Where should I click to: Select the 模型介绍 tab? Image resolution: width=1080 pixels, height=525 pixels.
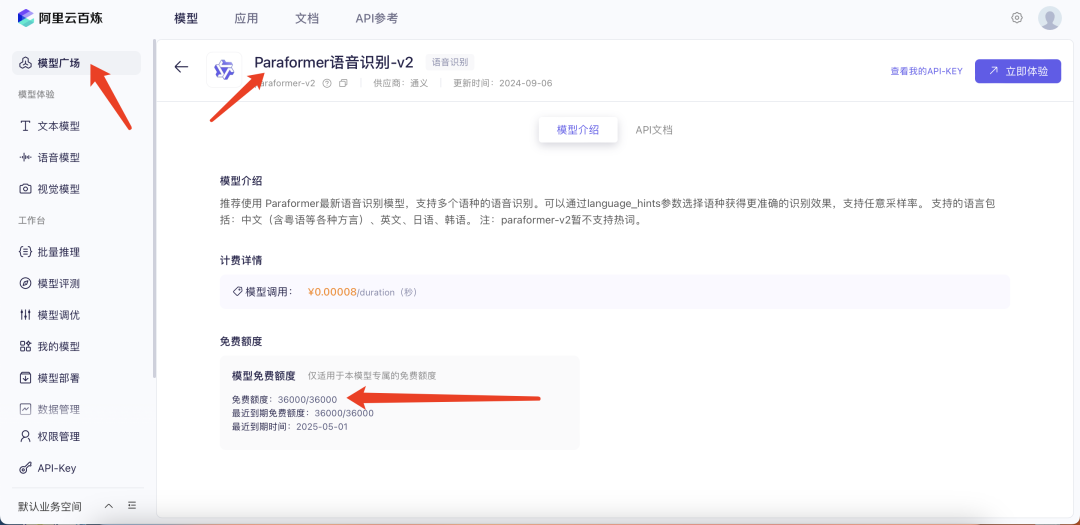(578, 130)
